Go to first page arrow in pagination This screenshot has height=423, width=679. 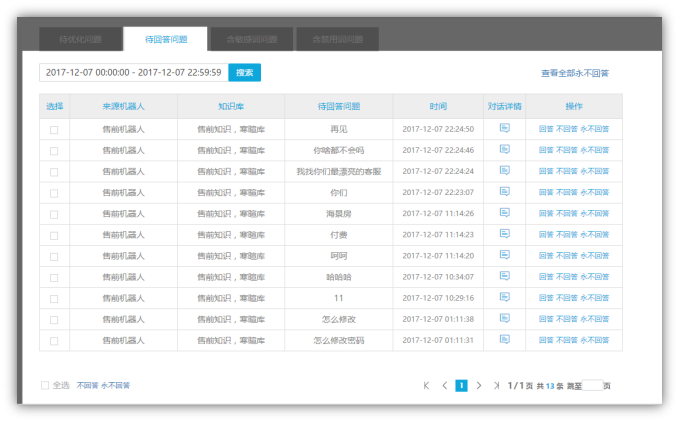(426, 385)
